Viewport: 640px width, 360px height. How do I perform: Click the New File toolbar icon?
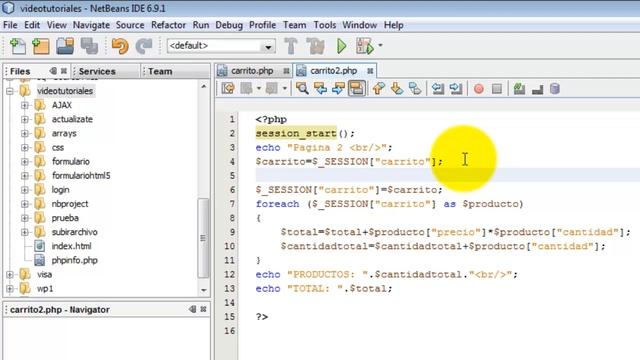pos(18,46)
